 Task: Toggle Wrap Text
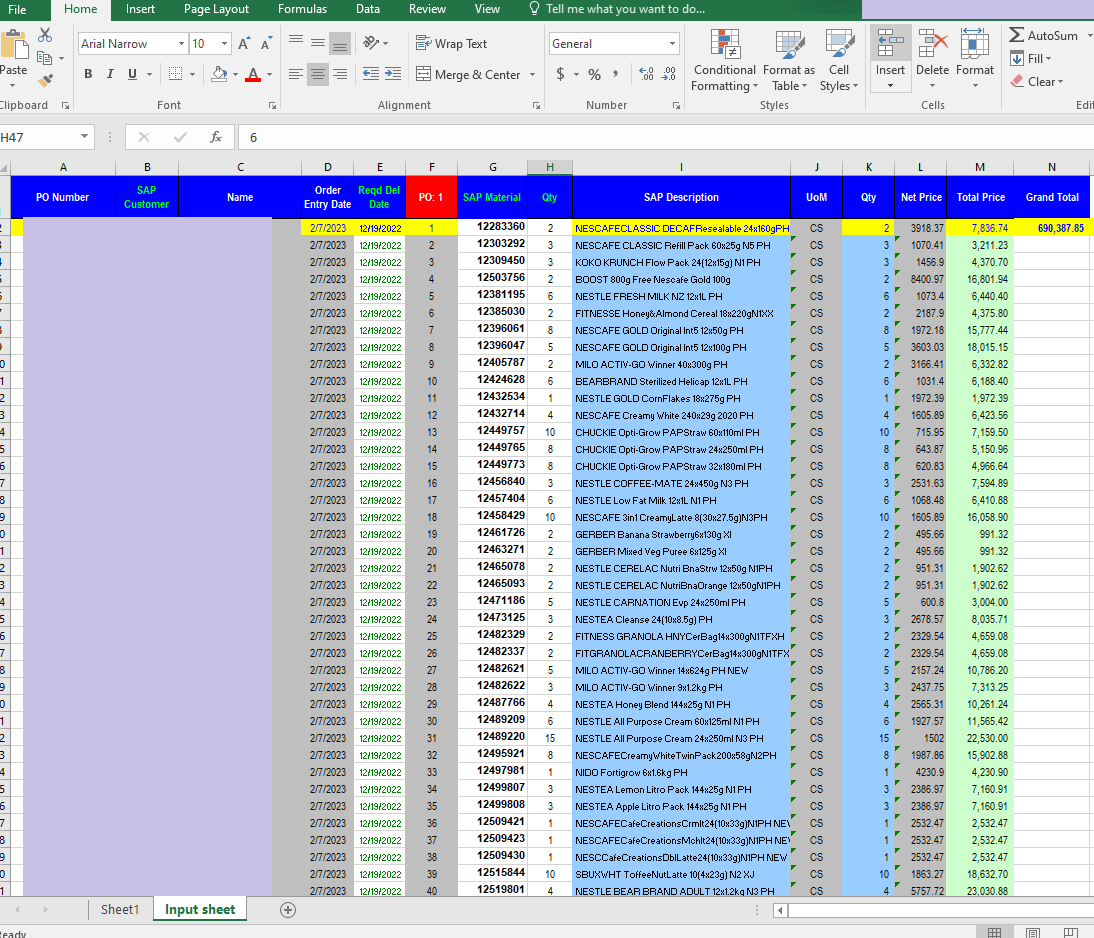tap(451, 43)
